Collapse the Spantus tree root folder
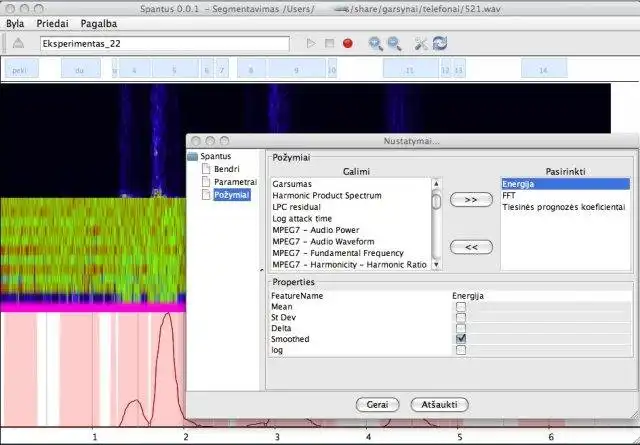 pos(193,157)
